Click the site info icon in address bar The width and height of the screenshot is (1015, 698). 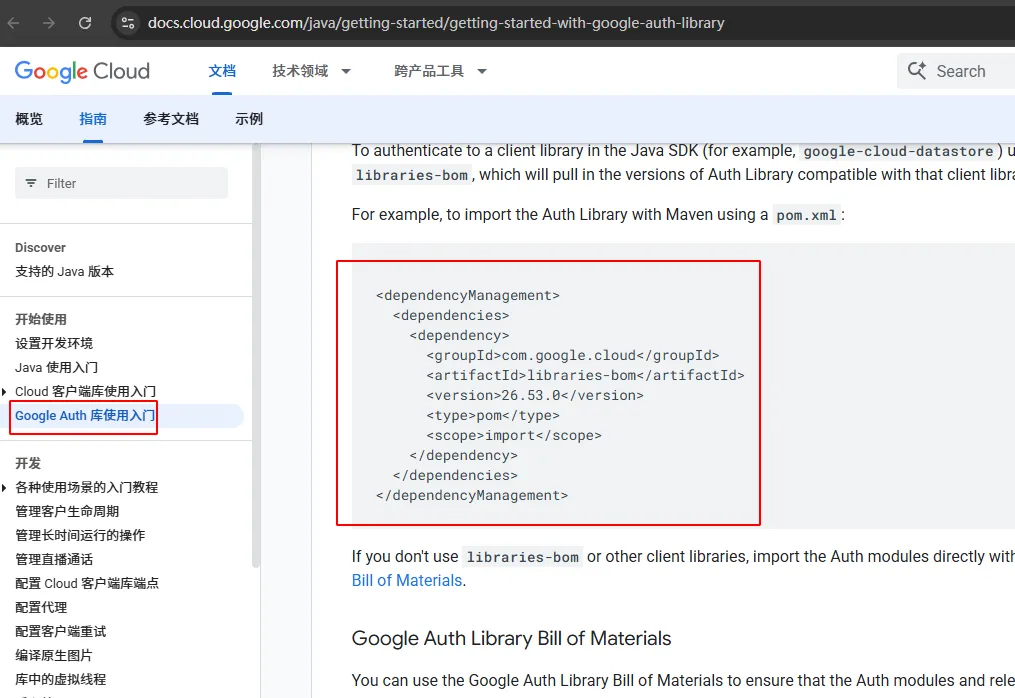click(127, 22)
